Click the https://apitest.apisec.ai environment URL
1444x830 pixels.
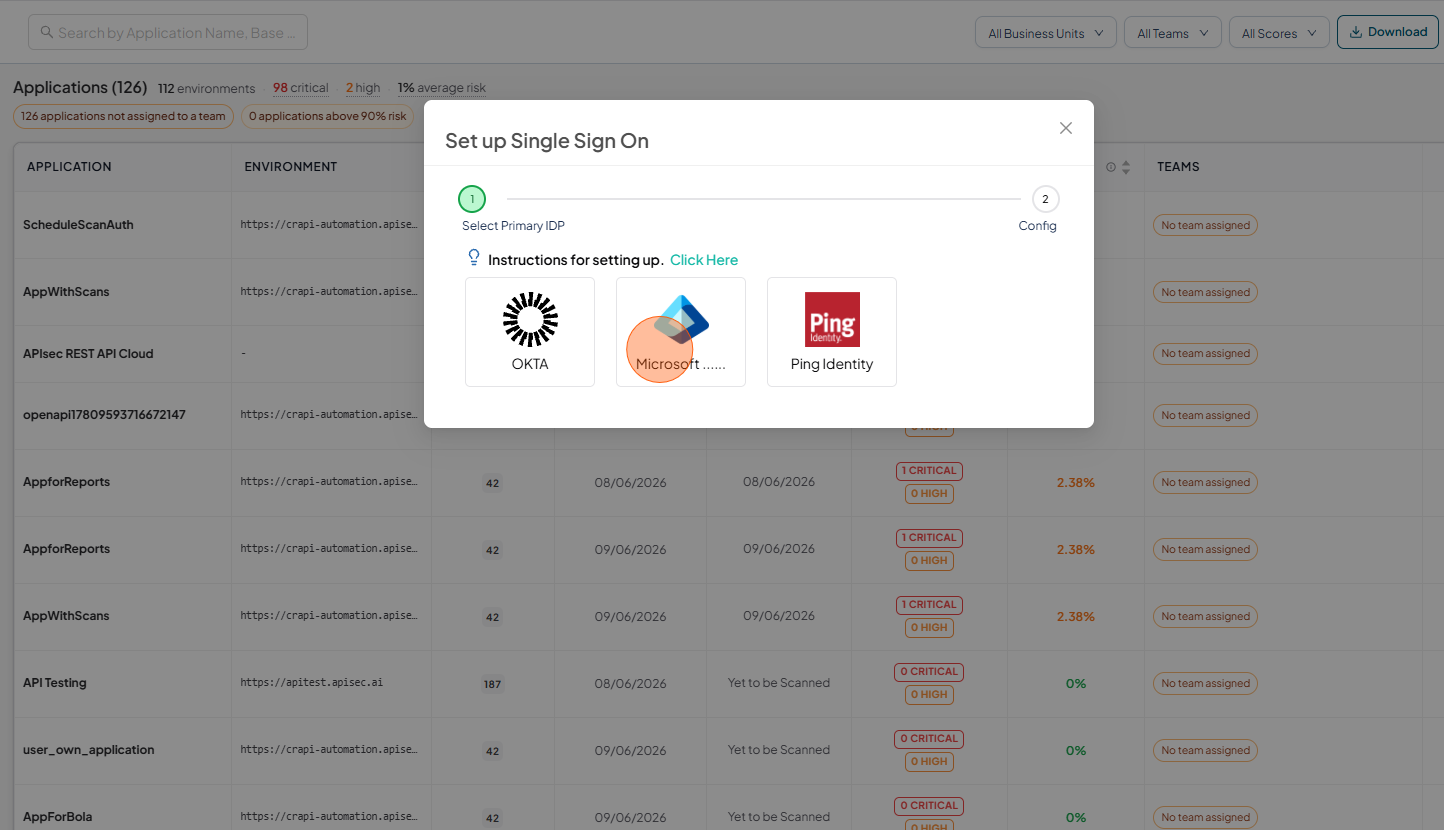(312, 683)
